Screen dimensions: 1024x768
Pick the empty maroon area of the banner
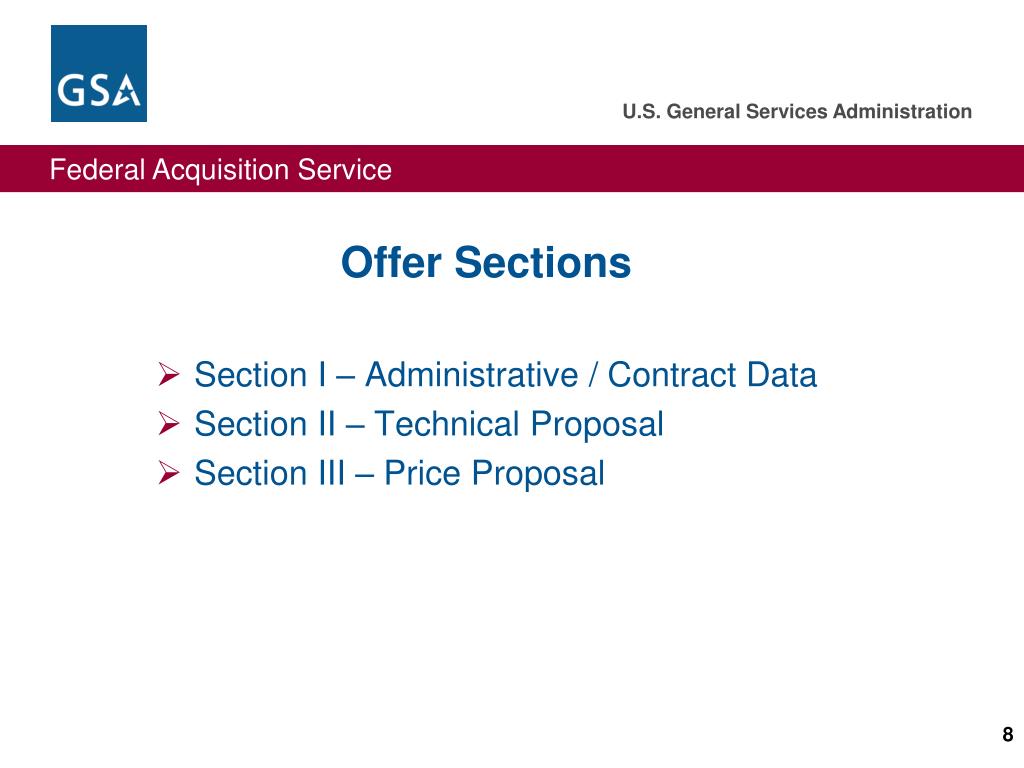[x=705, y=168]
